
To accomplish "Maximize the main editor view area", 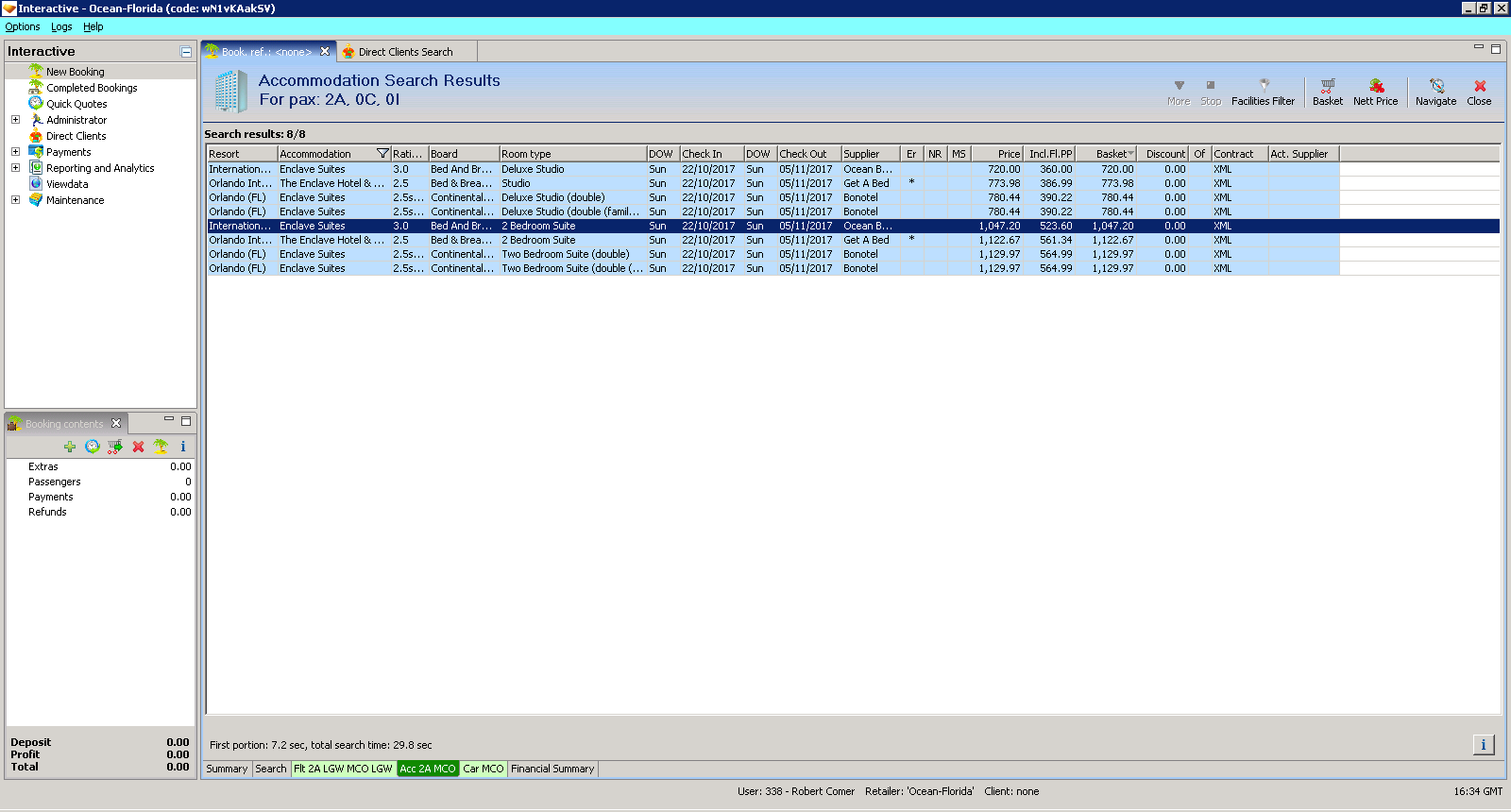I will [x=1496, y=48].
